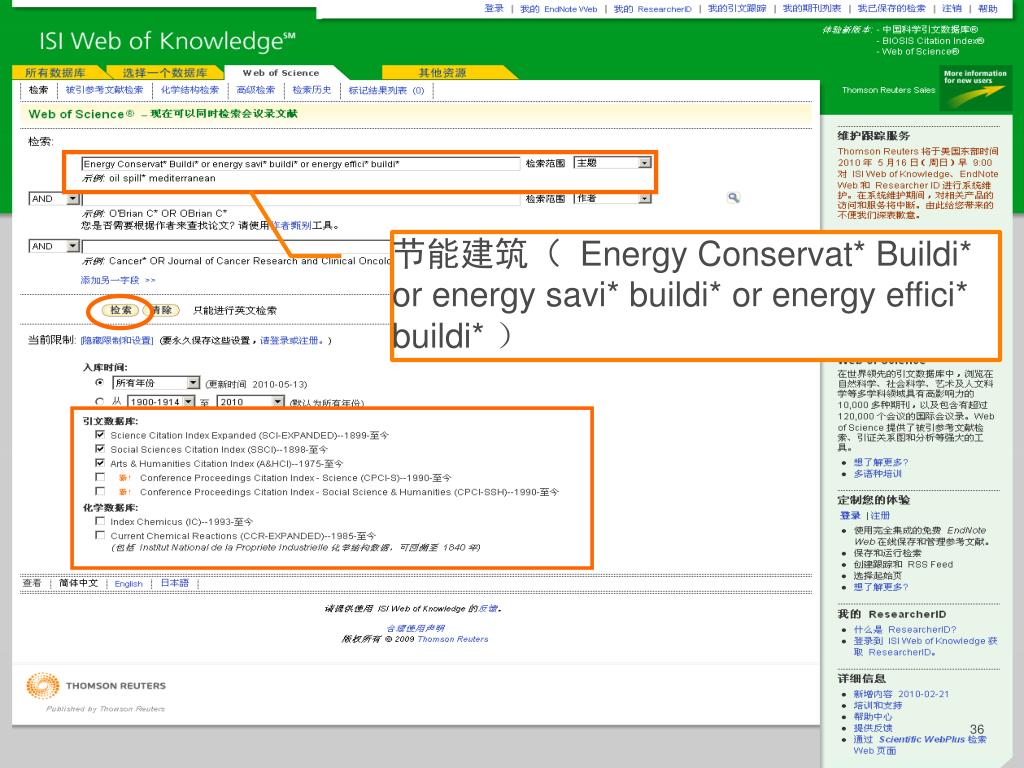This screenshot has height=768, width=1024.
Task: Uncheck Arts & Humanities Citation Index checkbox
Action: point(100,462)
